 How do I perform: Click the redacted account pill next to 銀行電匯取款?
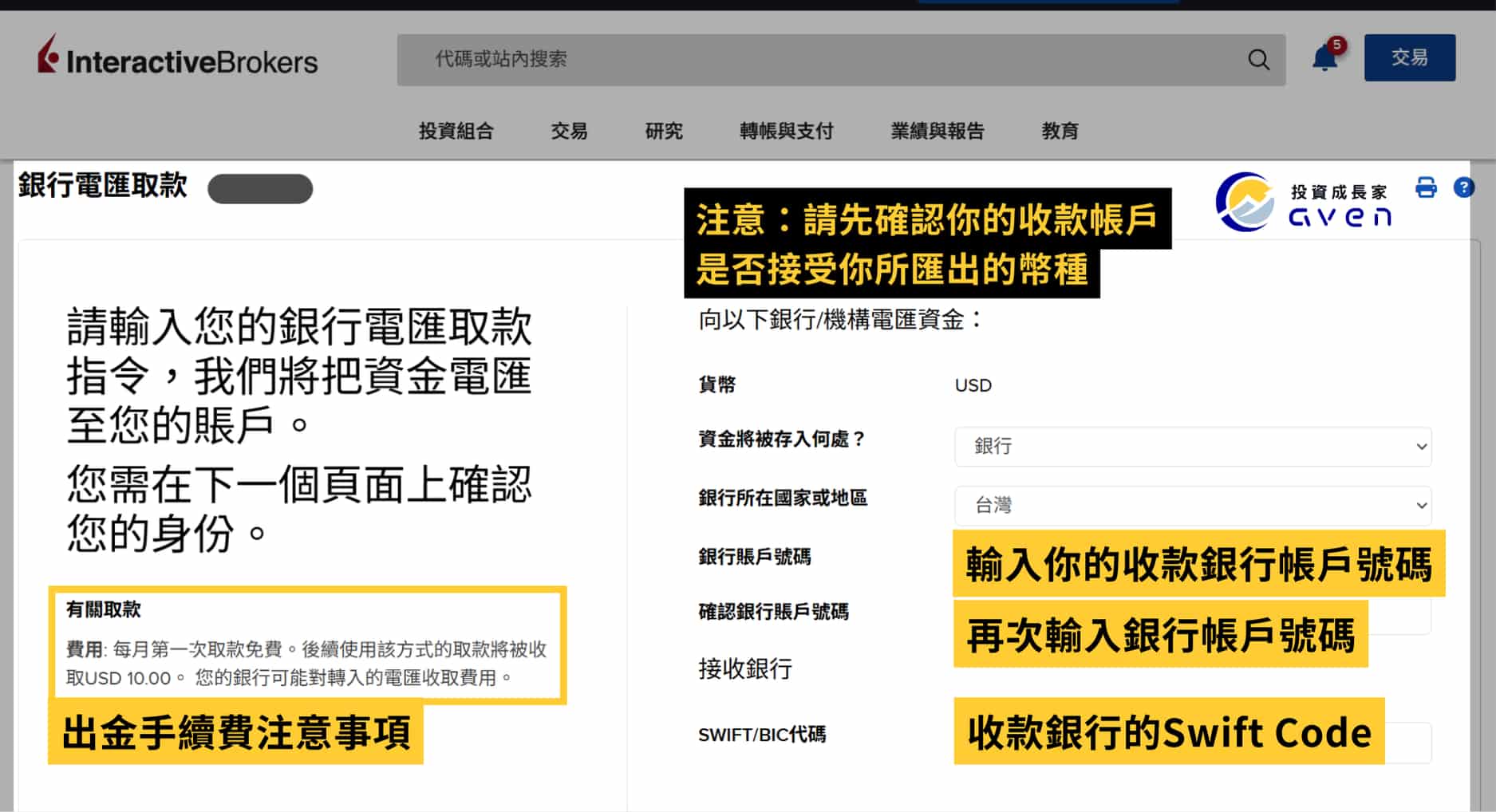[x=260, y=189]
